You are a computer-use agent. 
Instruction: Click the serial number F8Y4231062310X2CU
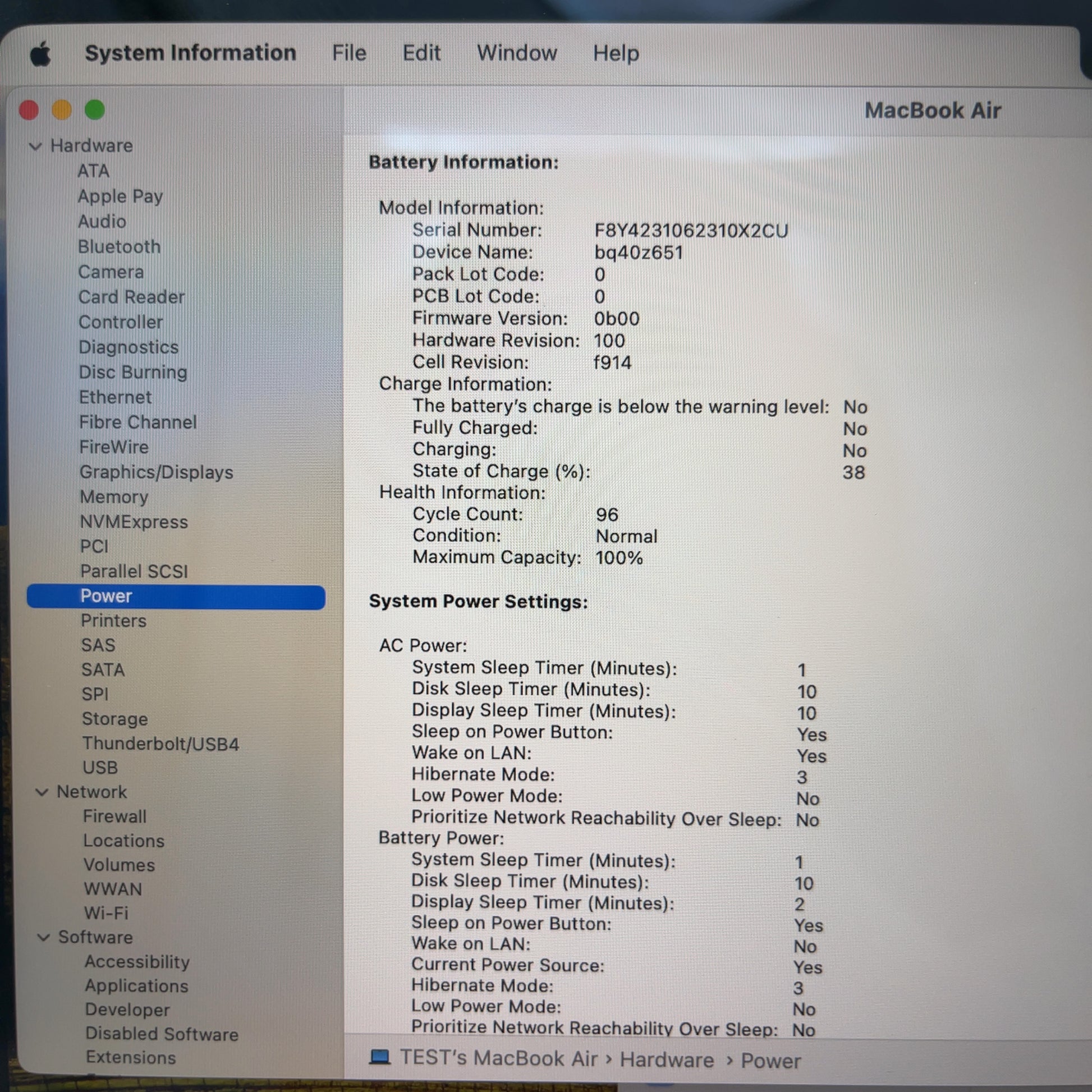click(691, 231)
